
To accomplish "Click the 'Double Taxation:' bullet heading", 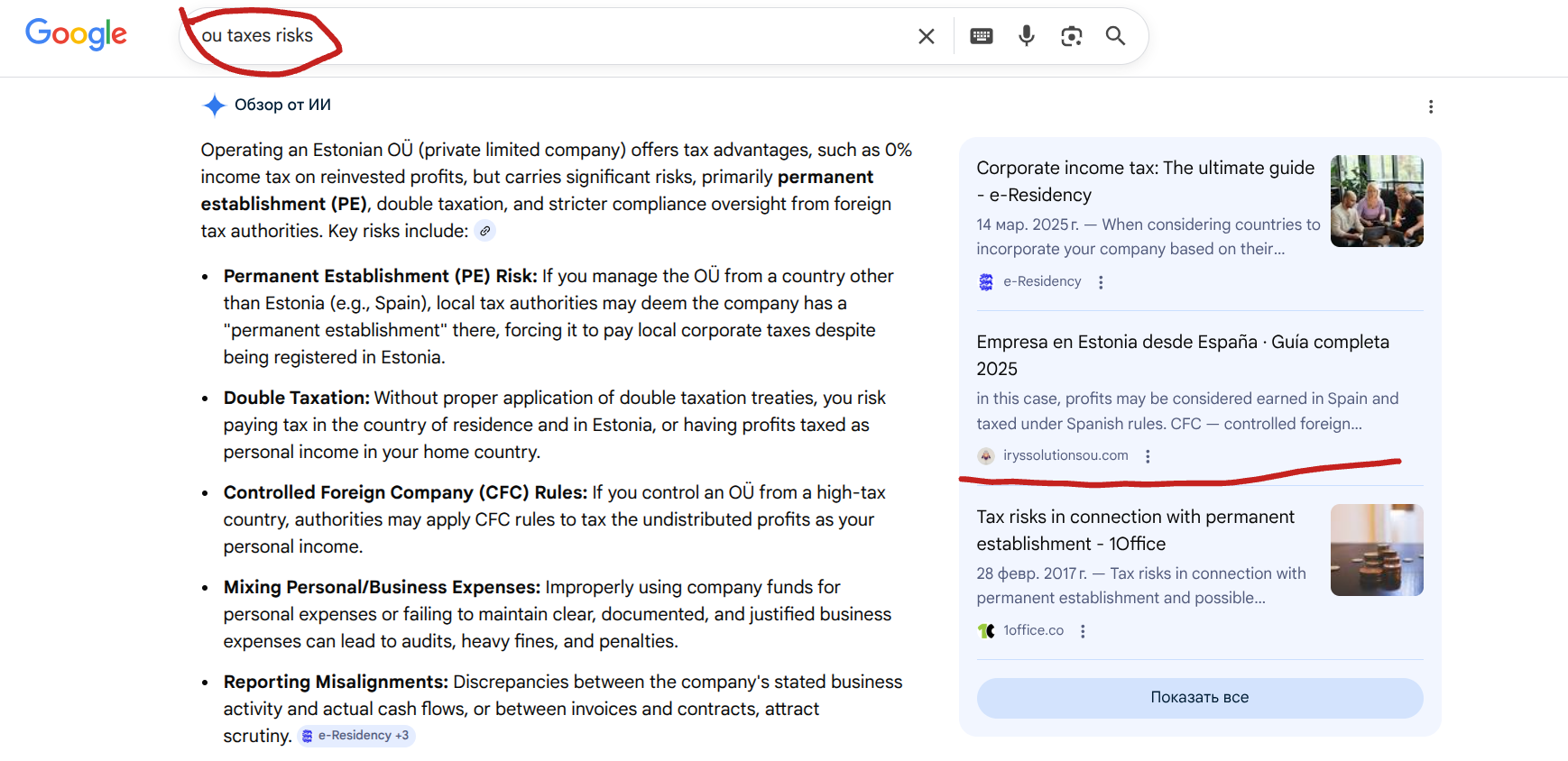I will pyautogui.click(x=297, y=398).
